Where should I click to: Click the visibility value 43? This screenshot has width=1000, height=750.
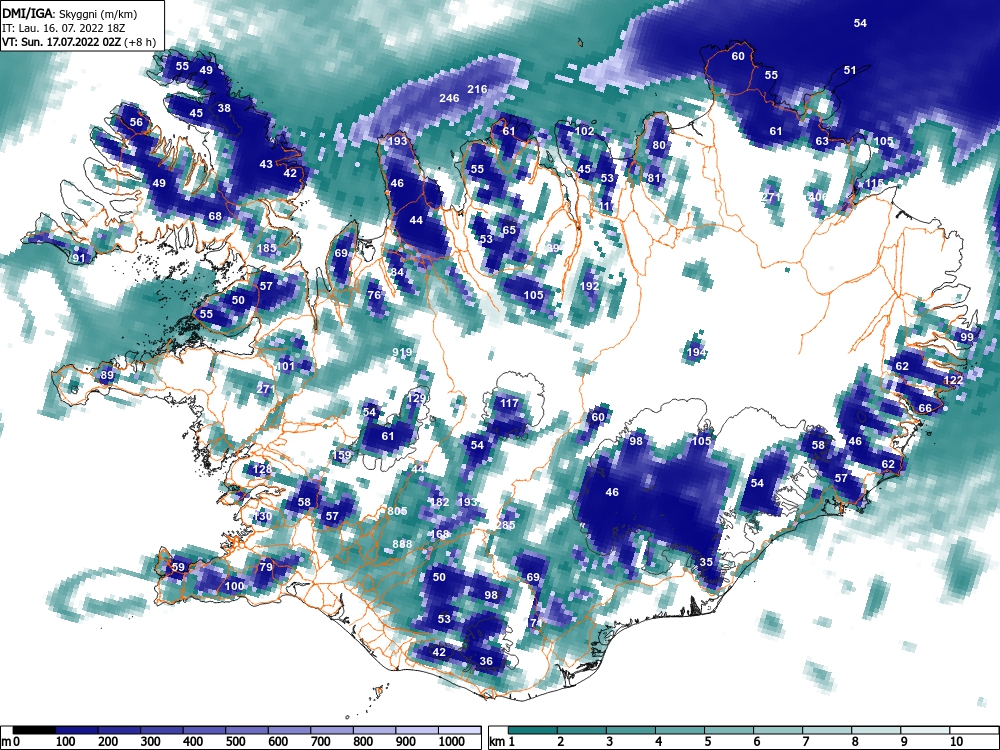pyautogui.click(x=266, y=164)
